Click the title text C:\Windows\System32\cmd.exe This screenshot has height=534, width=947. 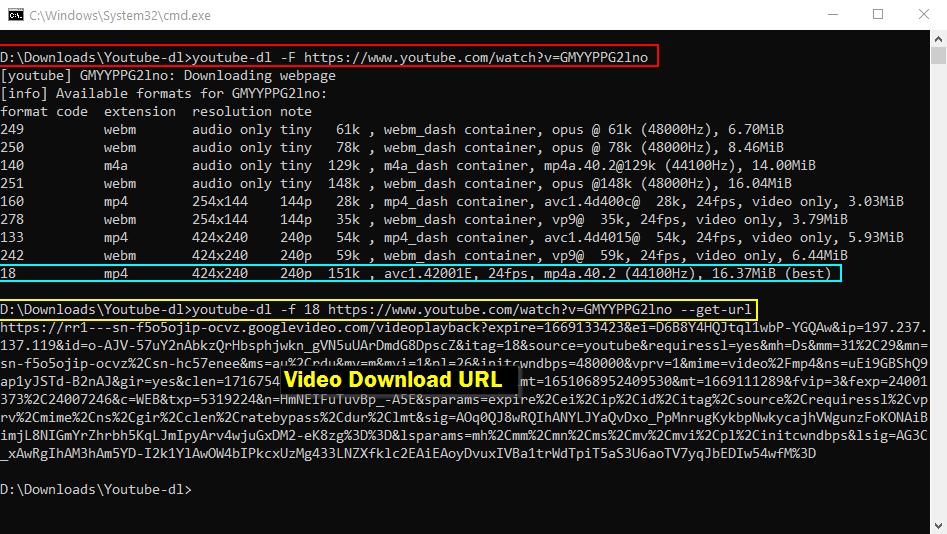[x=120, y=16]
